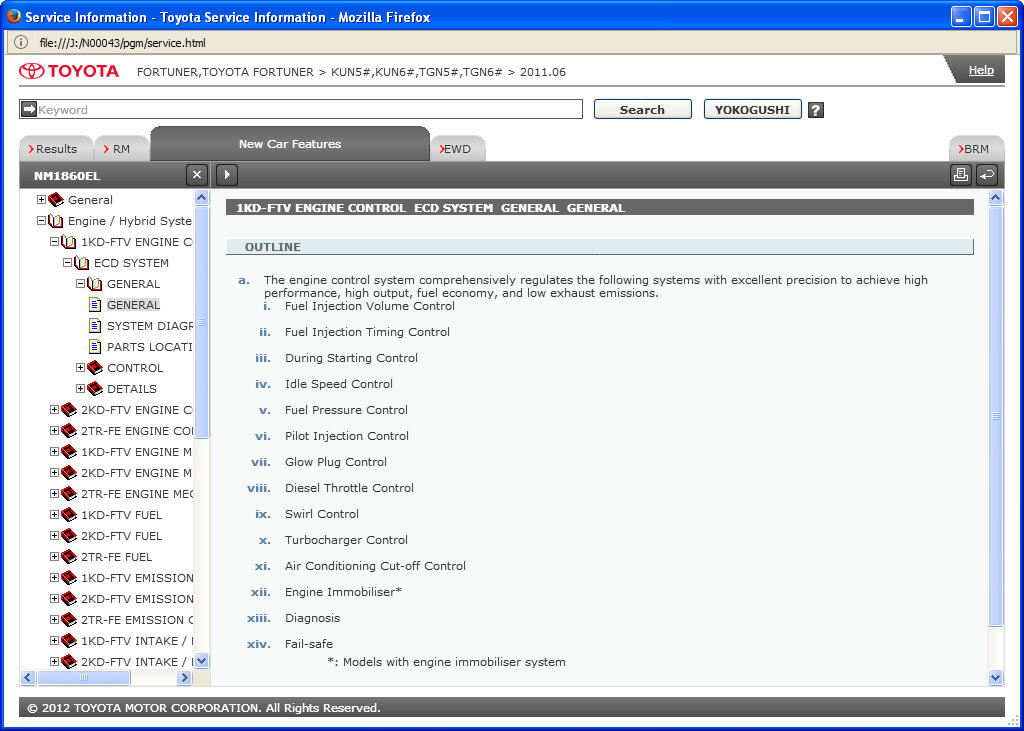Click the GENERAL document page icon
Screen dimensions: 1024x731
[95, 304]
